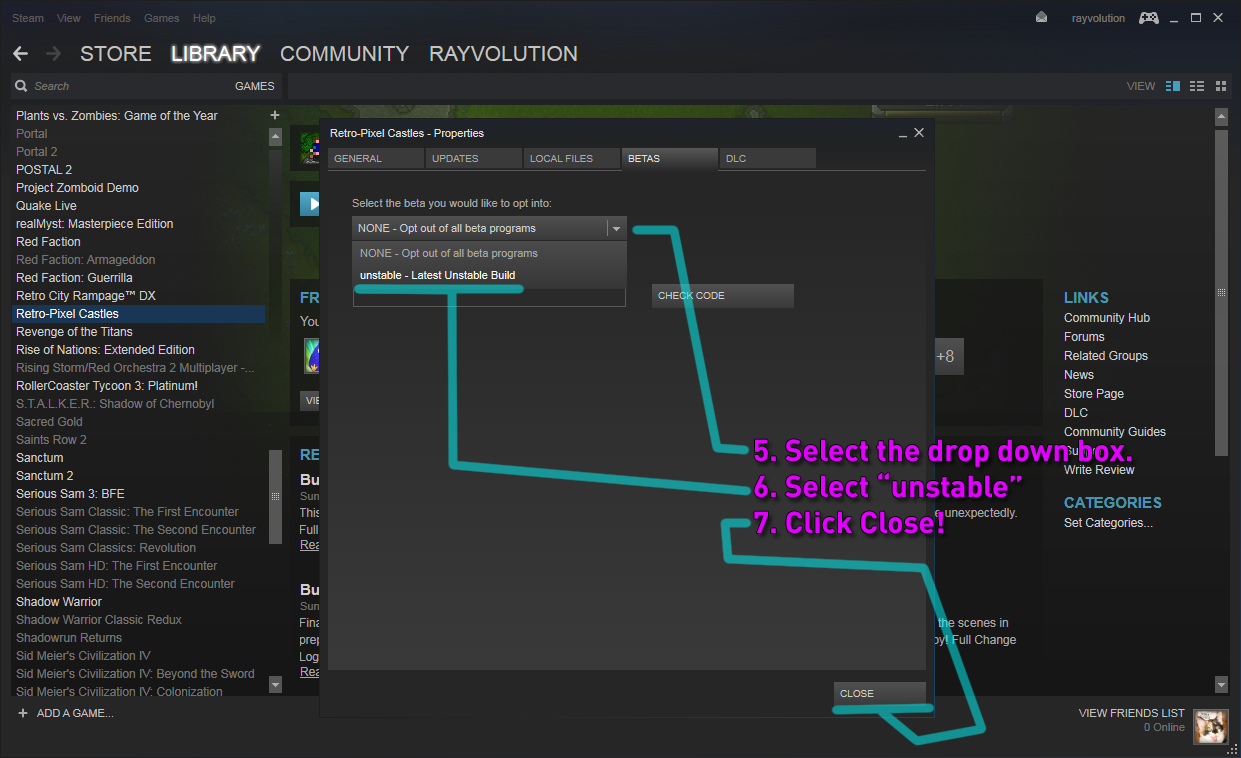Click the games search field
The image size is (1241, 758).
pos(130,86)
